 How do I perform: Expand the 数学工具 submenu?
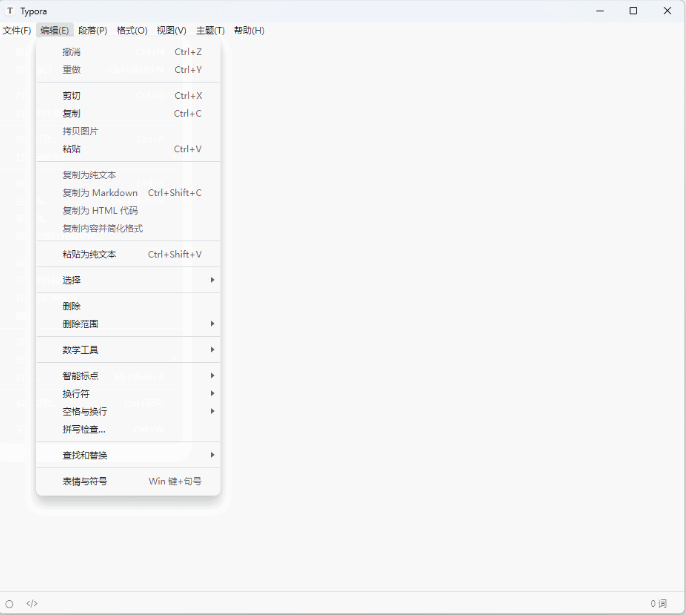[x=128, y=350]
